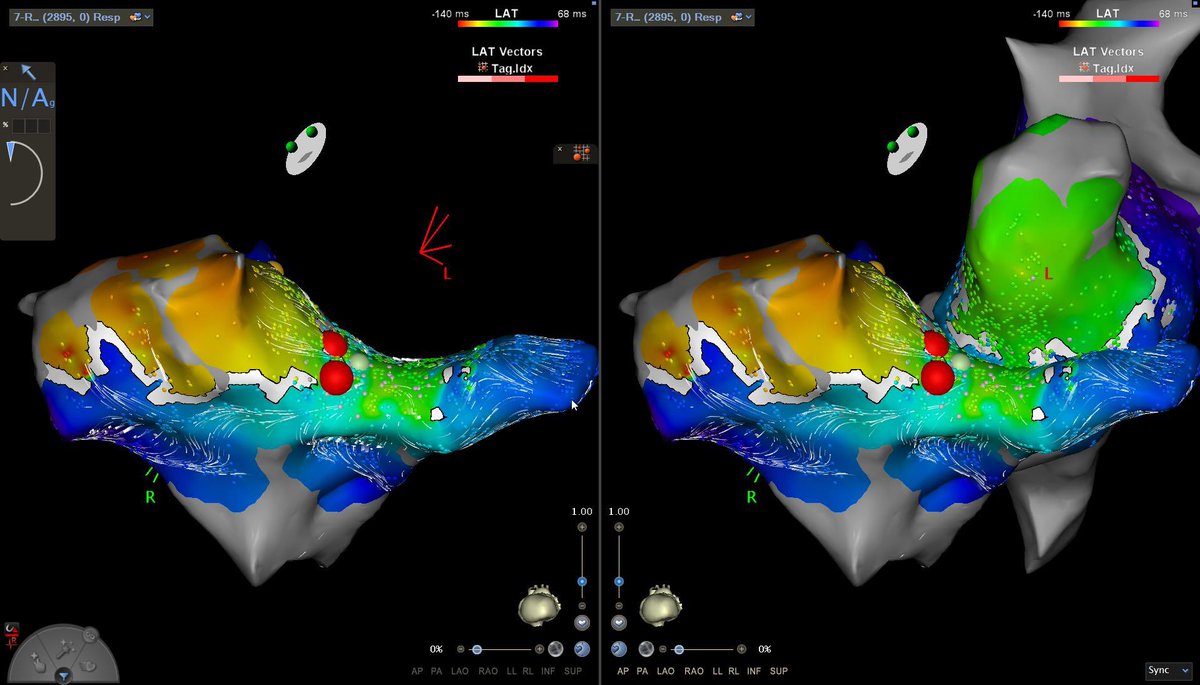Click the LAT color scale bar in left viewer
The height and width of the screenshot is (685, 1200).
(x=508, y=22)
